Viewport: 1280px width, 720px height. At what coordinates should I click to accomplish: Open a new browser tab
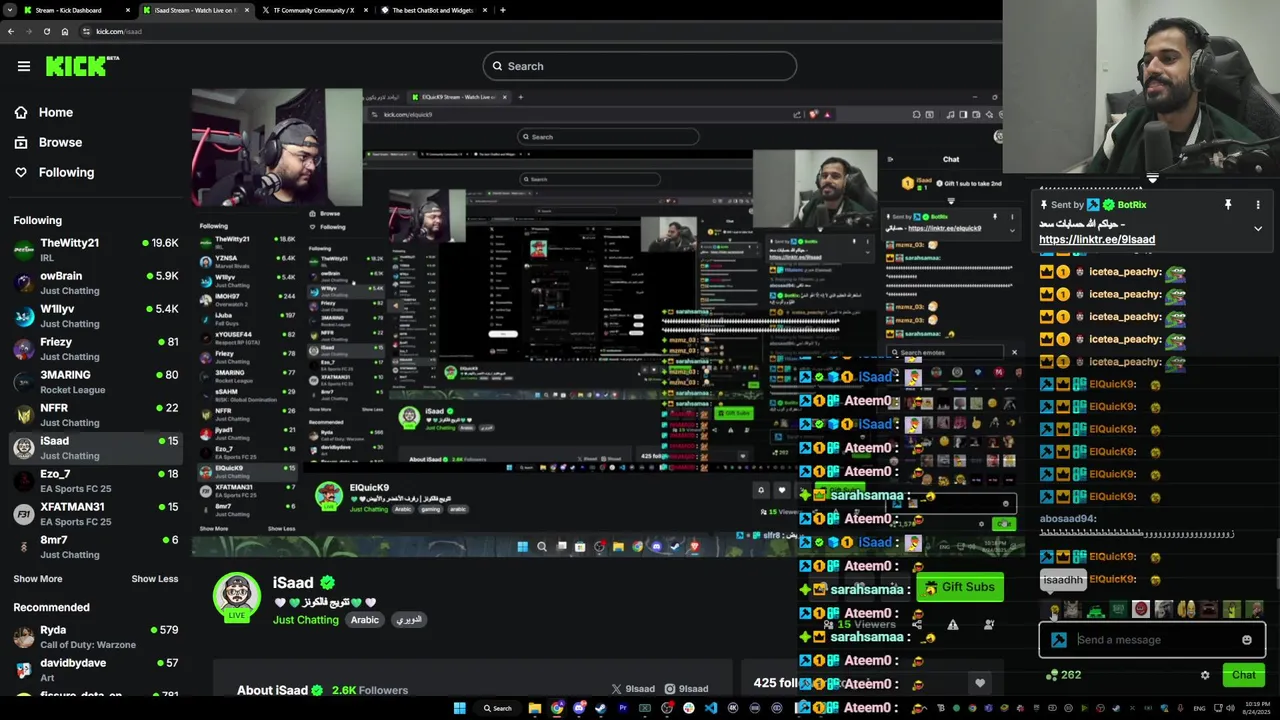tap(502, 10)
